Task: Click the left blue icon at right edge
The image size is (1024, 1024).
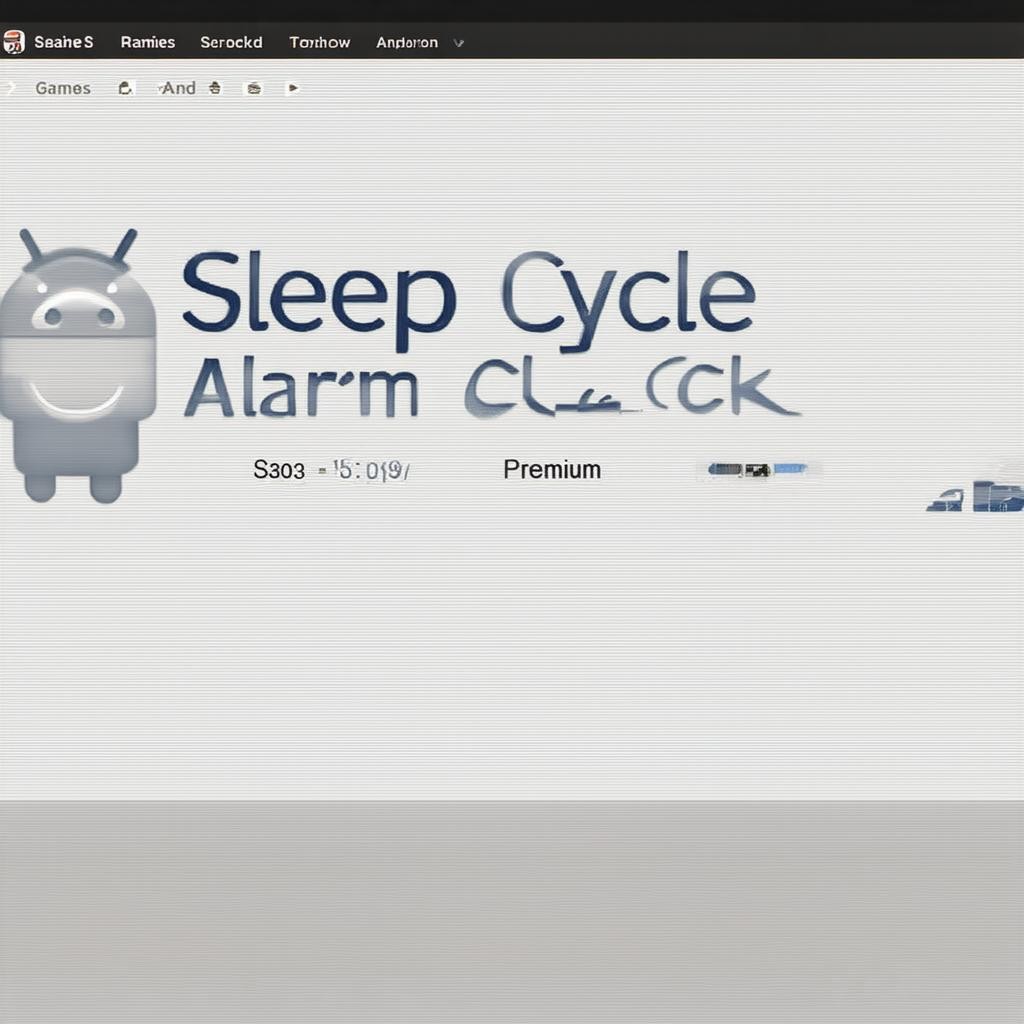Action: [945, 499]
